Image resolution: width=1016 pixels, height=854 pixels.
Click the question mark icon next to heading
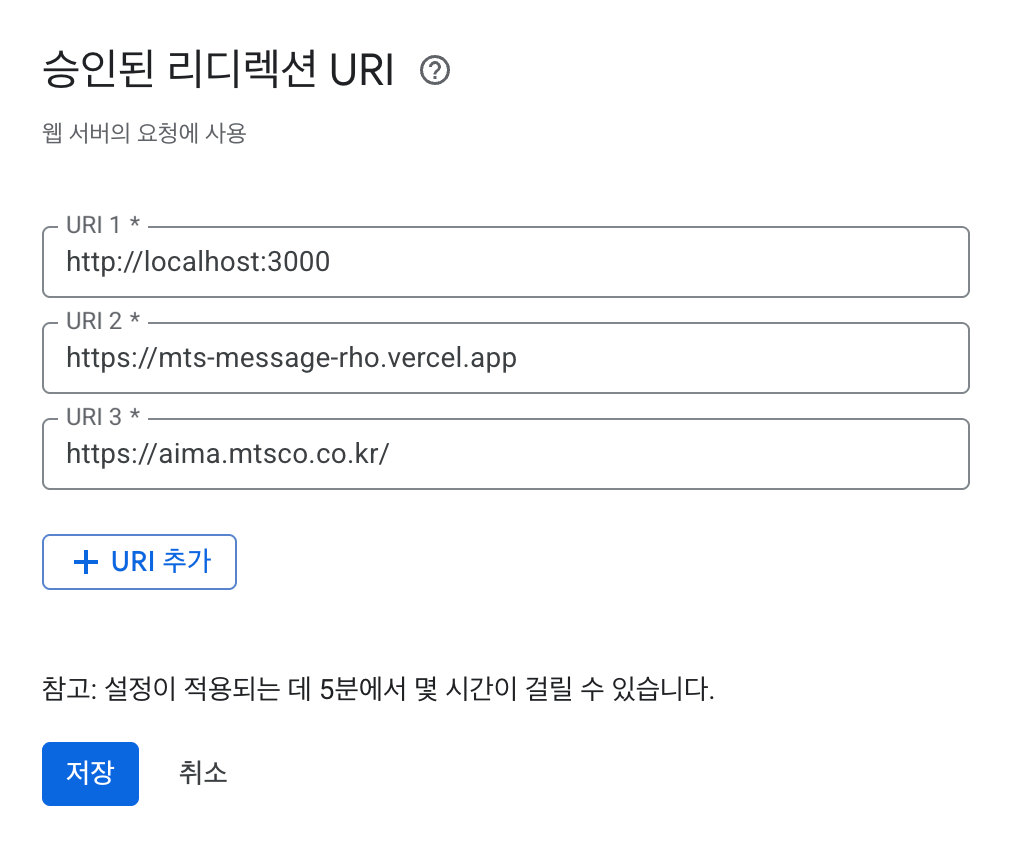436,70
